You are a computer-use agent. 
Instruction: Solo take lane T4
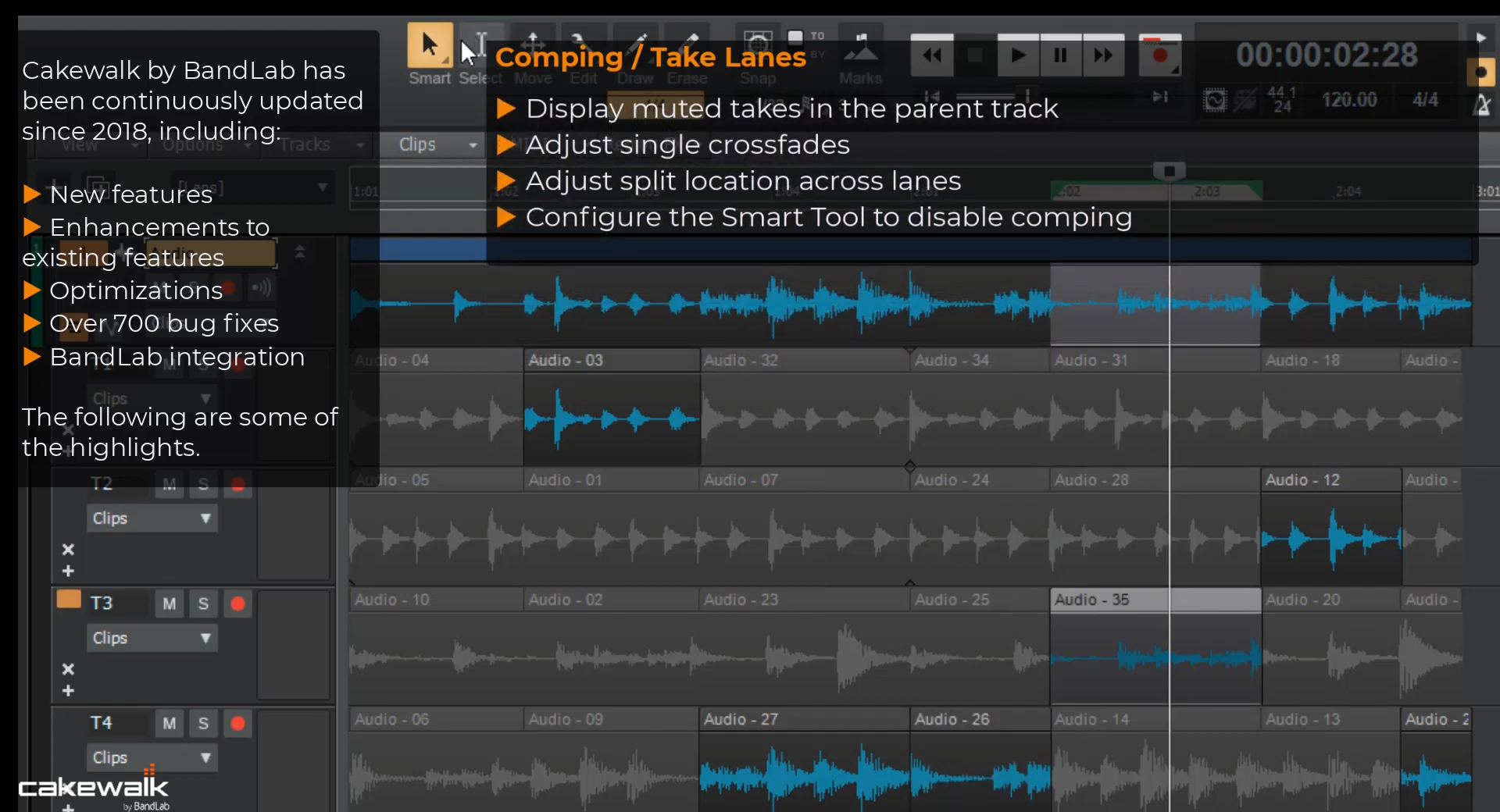(x=203, y=723)
